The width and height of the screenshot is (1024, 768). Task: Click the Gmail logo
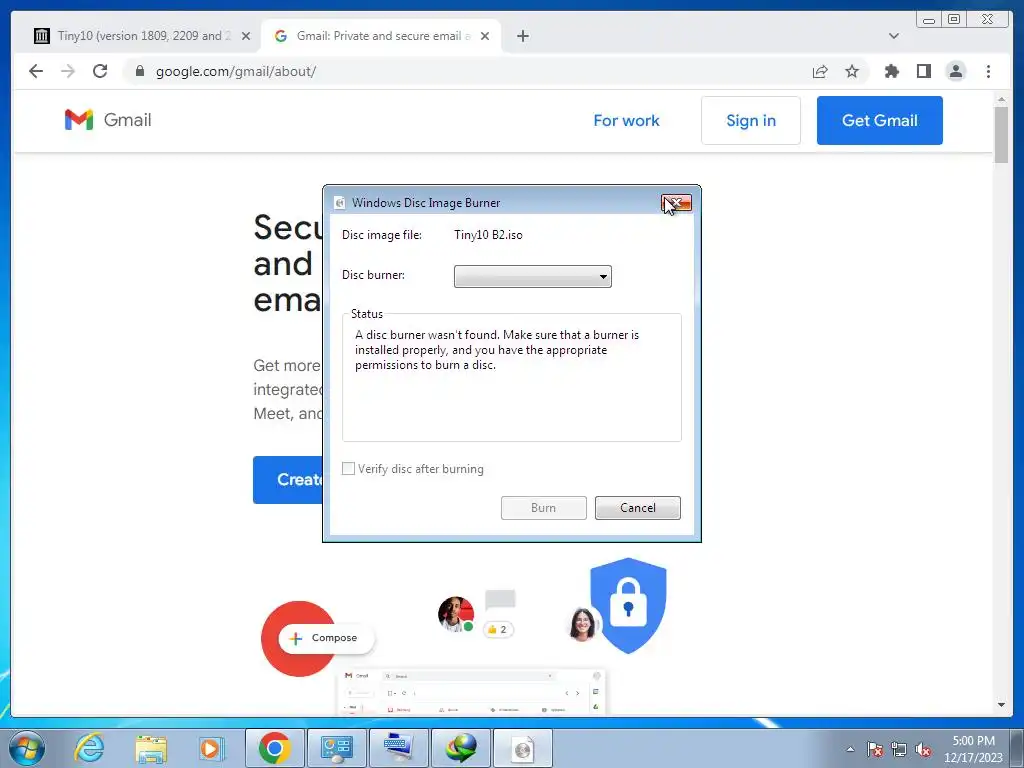coord(108,120)
